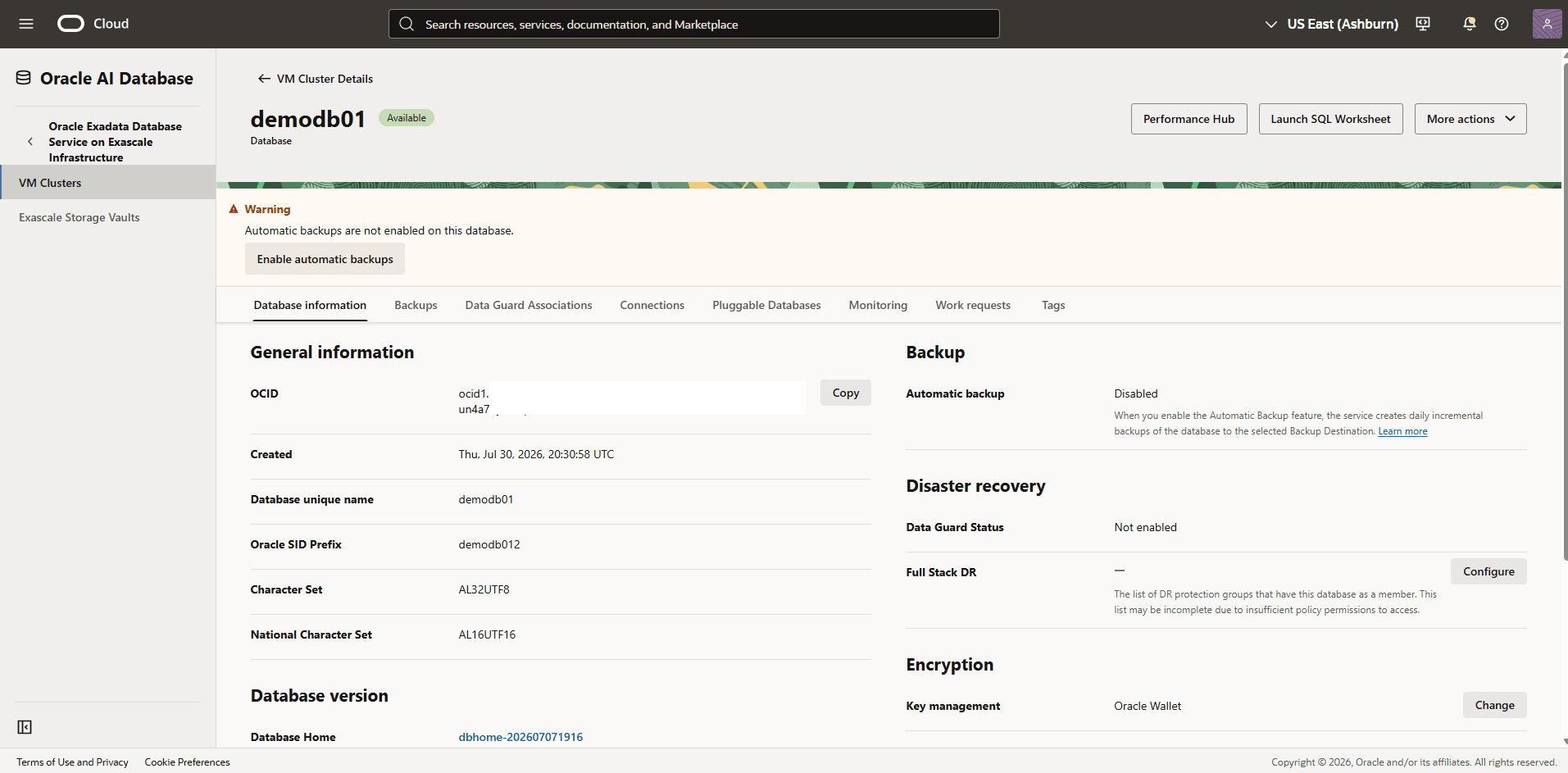Open Terms of Use and Privacy
This screenshot has height=773, width=1568.
tap(72, 762)
